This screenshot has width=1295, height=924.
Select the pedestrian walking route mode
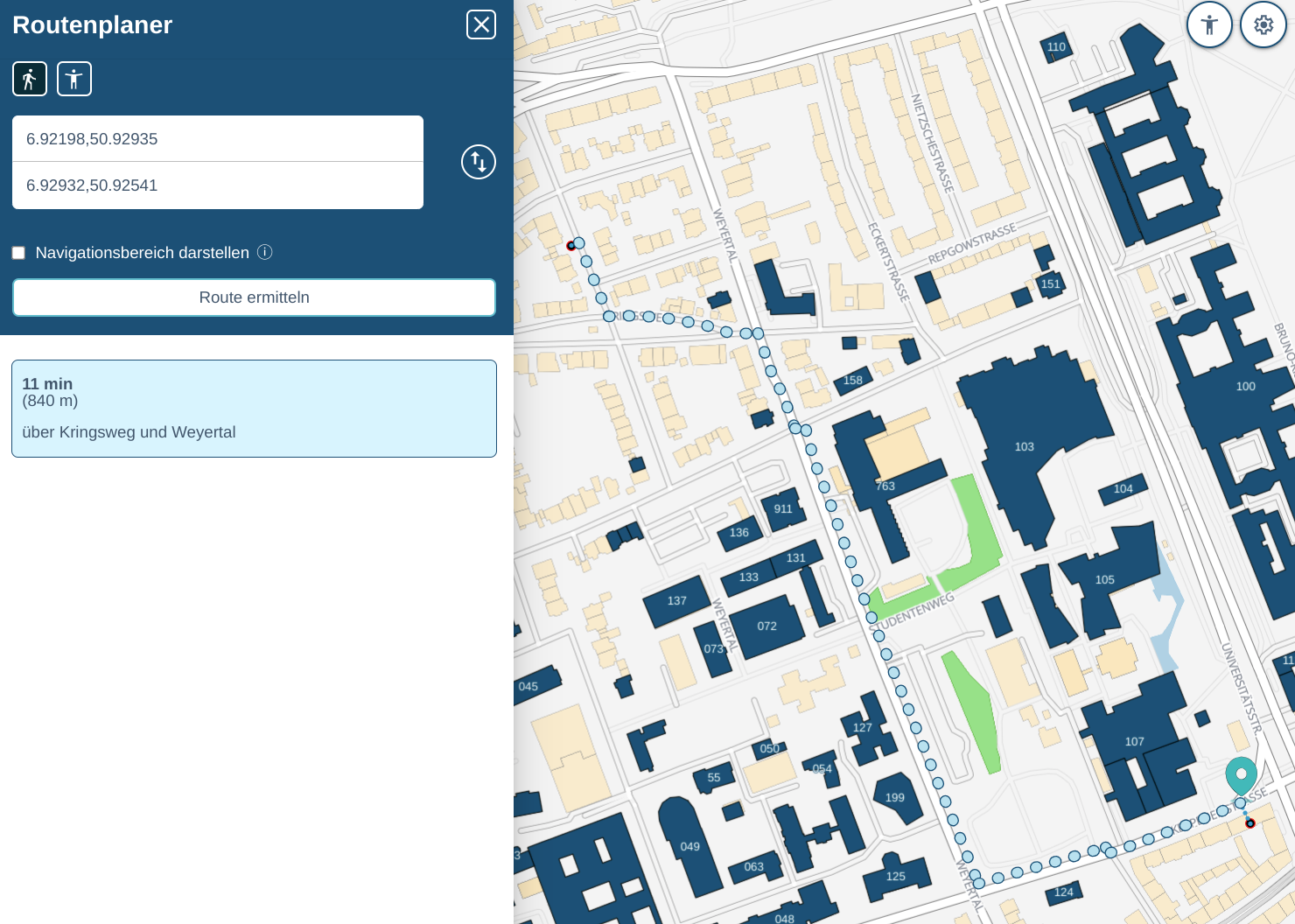click(30, 79)
